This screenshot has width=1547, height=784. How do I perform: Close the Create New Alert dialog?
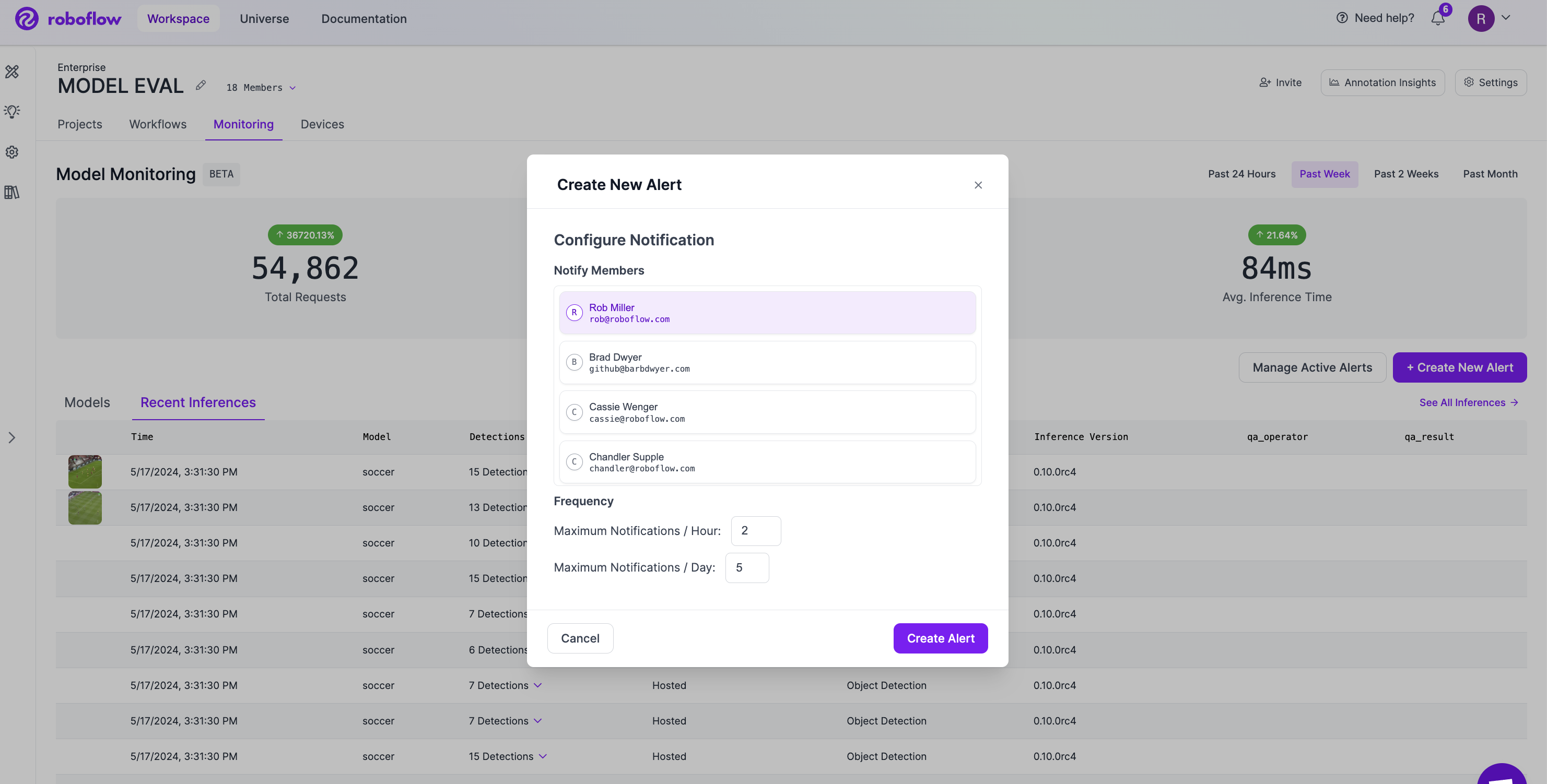pos(978,185)
